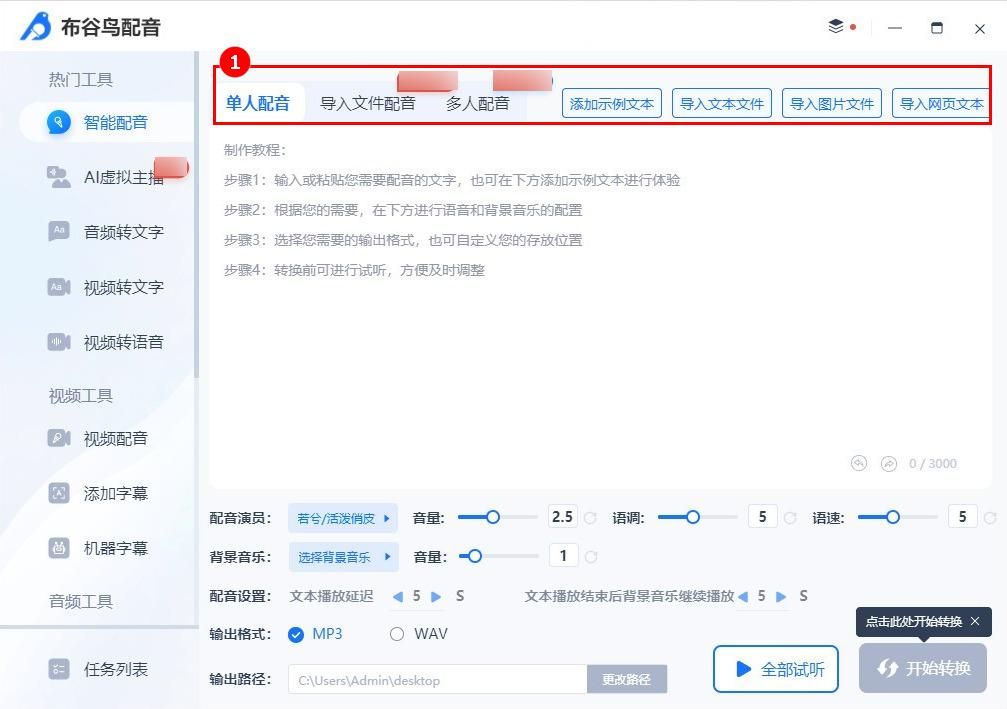Click 添加示例文本 button

[x=611, y=103]
